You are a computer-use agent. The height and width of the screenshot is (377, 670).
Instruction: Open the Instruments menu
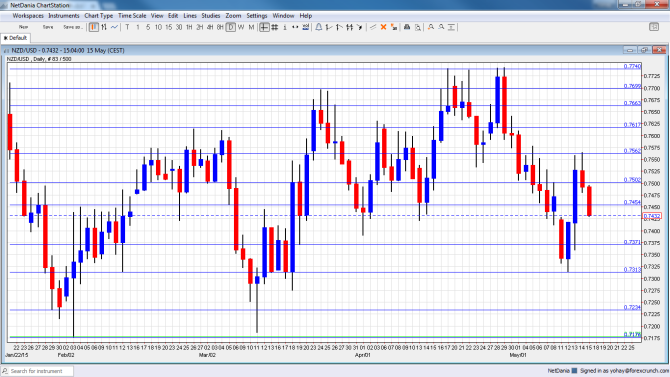coord(64,16)
